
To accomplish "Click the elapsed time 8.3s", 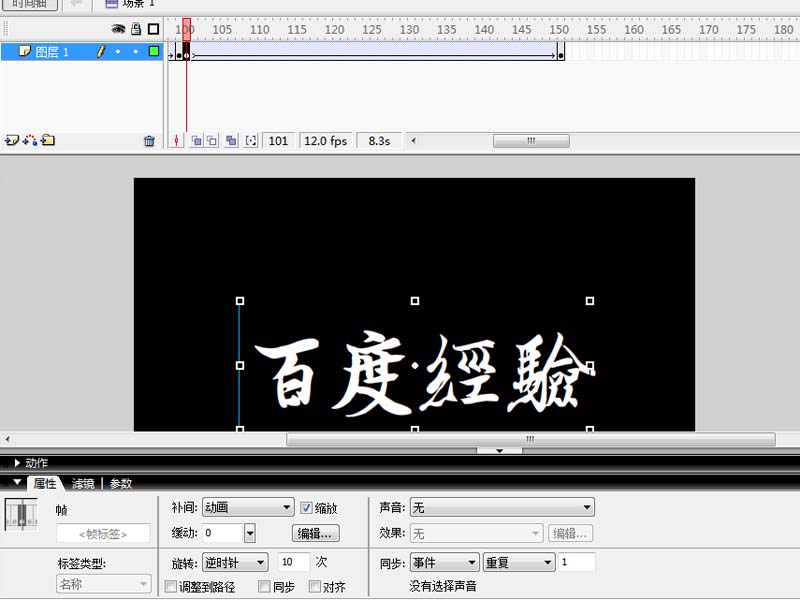I will click(x=379, y=141).
